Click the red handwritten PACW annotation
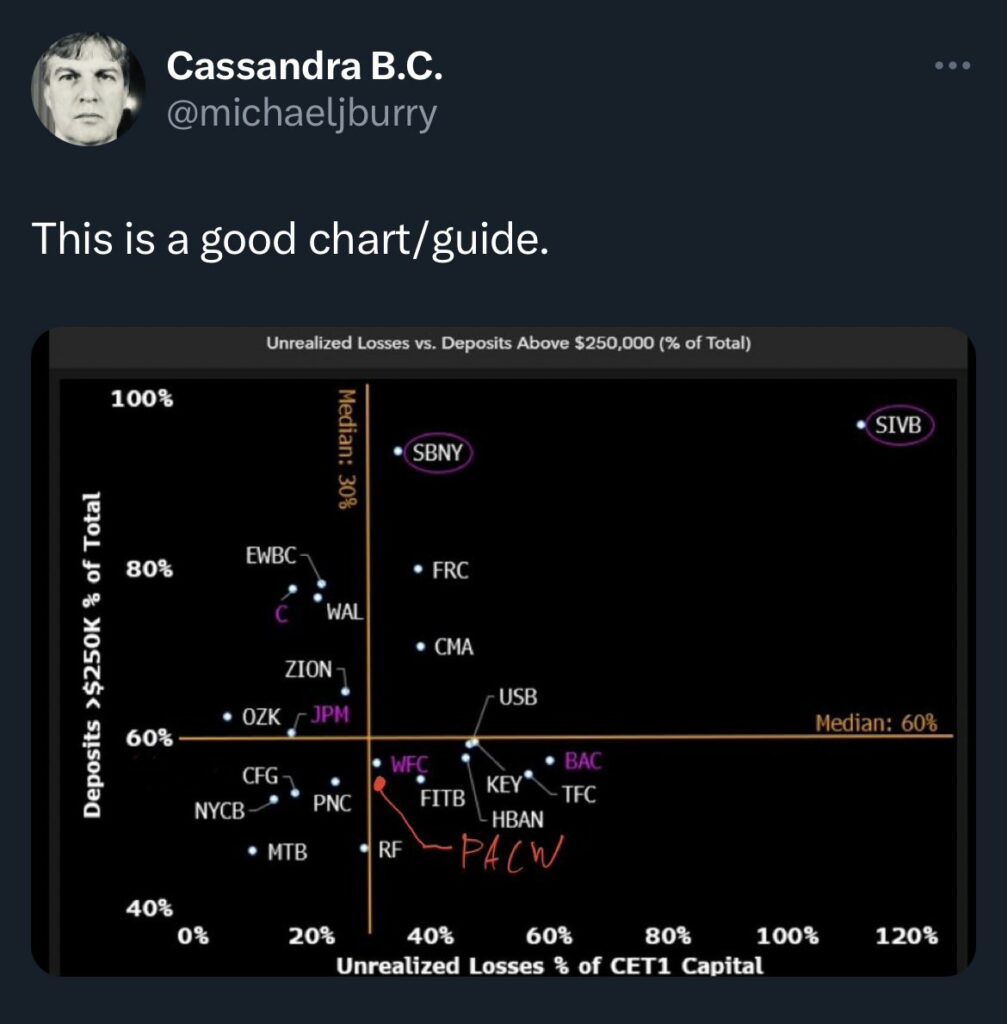Image resolution: width=1007 pixels, height=1024 pixels. pos(510,854)
